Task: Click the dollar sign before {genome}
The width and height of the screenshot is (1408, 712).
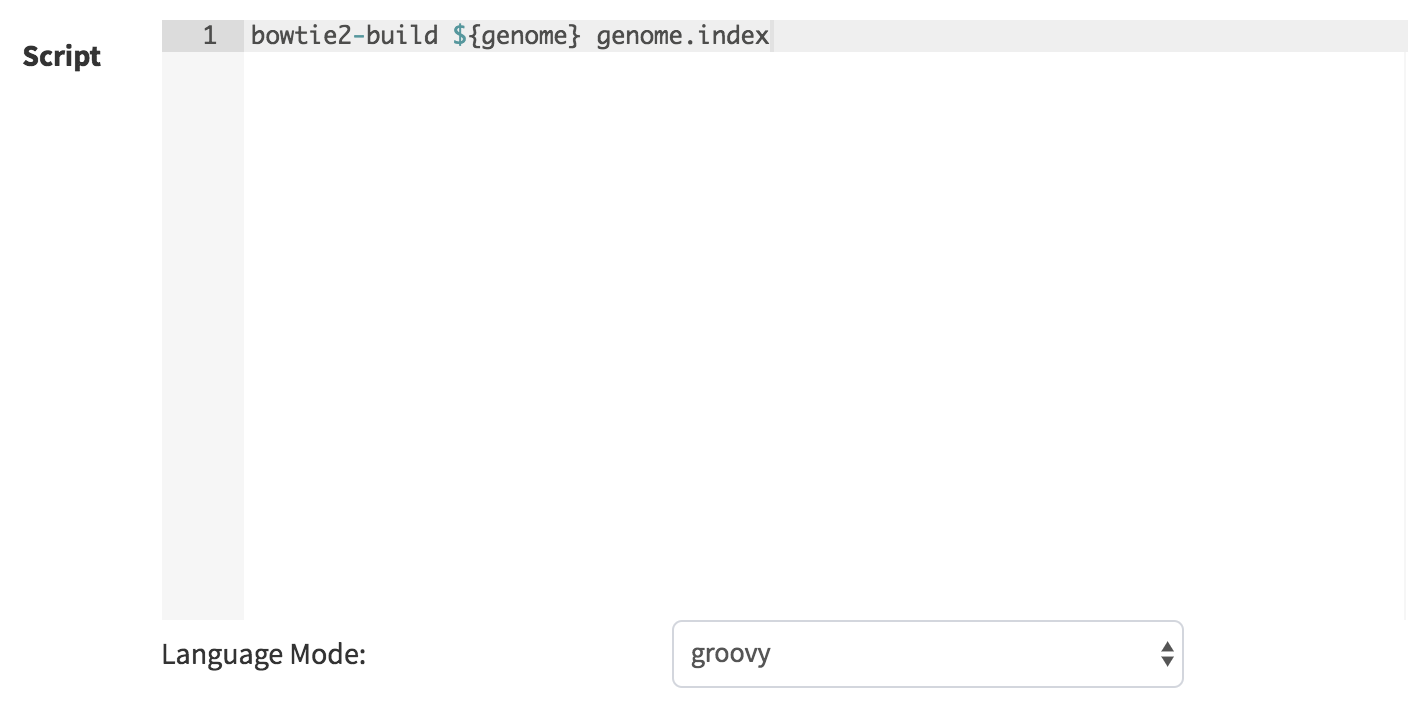Action: (460, 36)
